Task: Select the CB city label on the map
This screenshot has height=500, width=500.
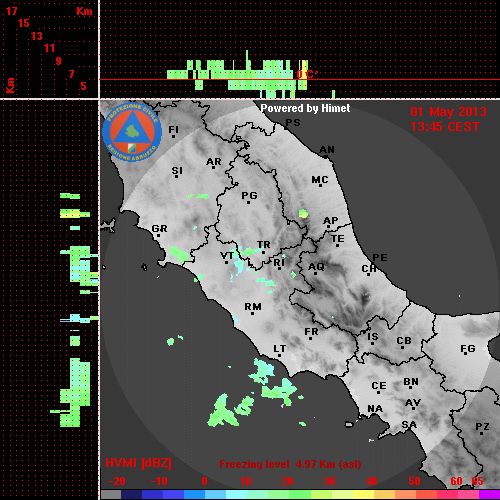Action: (404, 341)
